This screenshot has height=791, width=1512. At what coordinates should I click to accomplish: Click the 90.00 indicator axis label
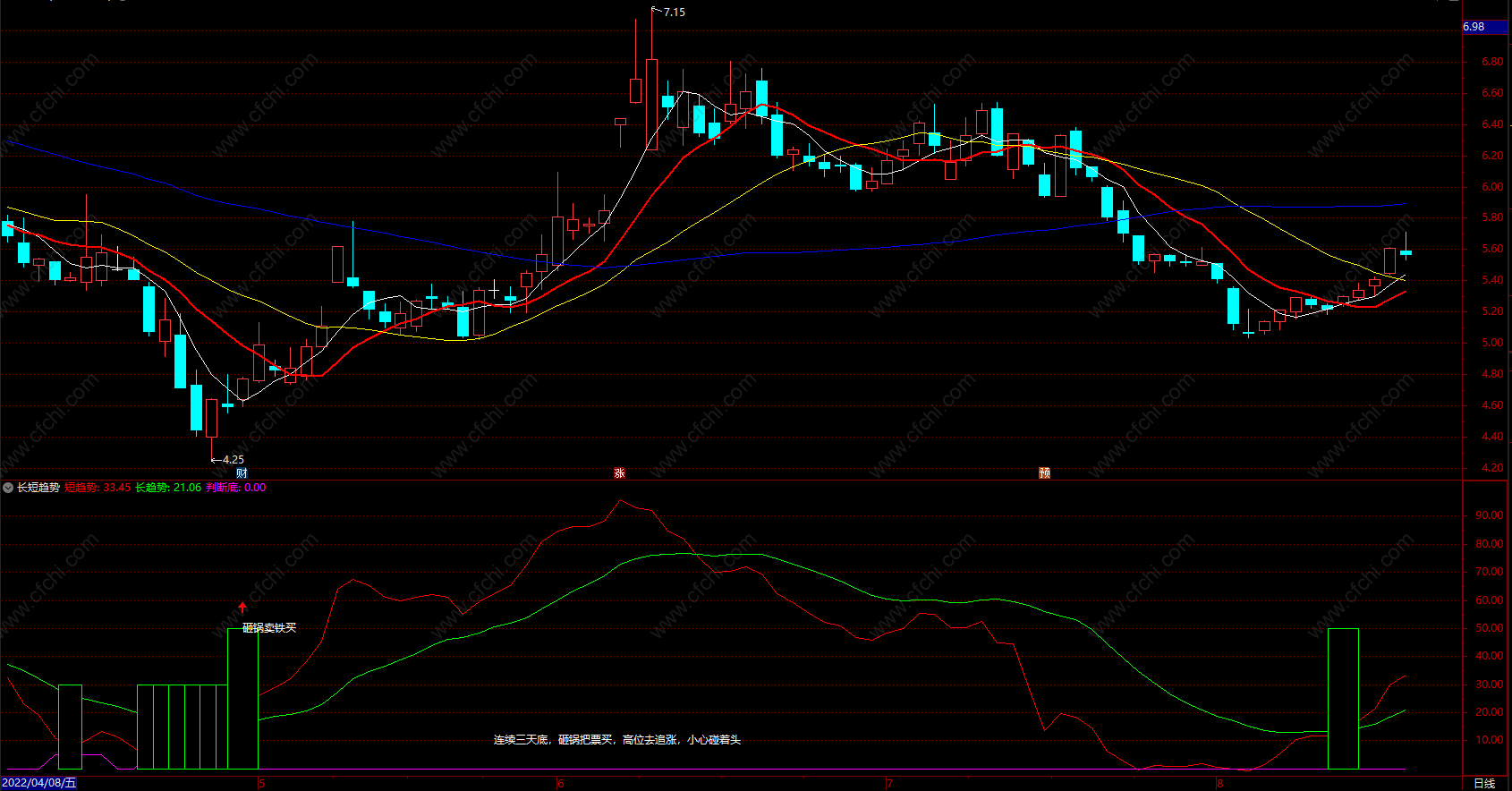pos(1490,515)
